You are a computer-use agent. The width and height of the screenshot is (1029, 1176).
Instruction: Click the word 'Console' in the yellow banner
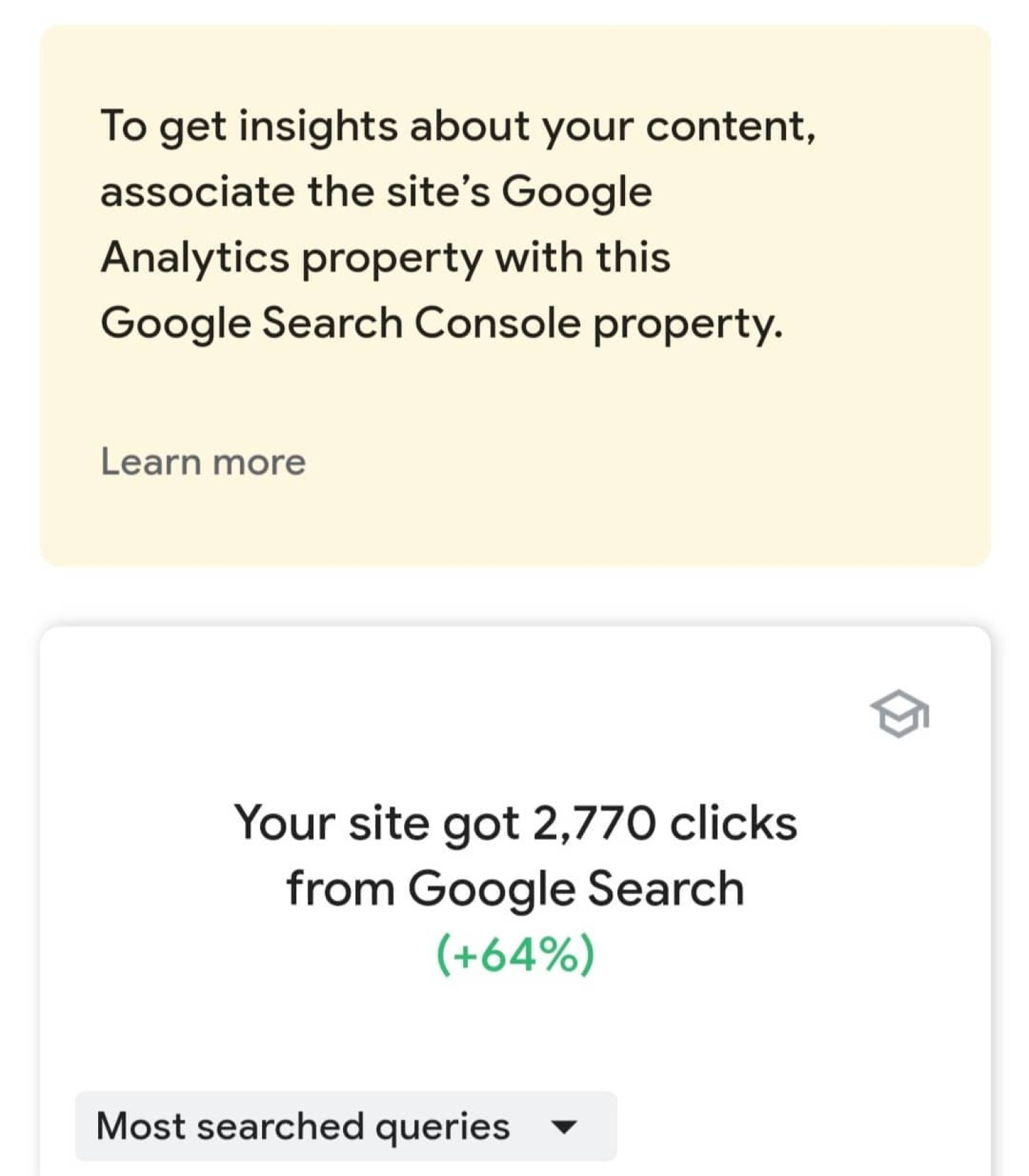(497, 322)
